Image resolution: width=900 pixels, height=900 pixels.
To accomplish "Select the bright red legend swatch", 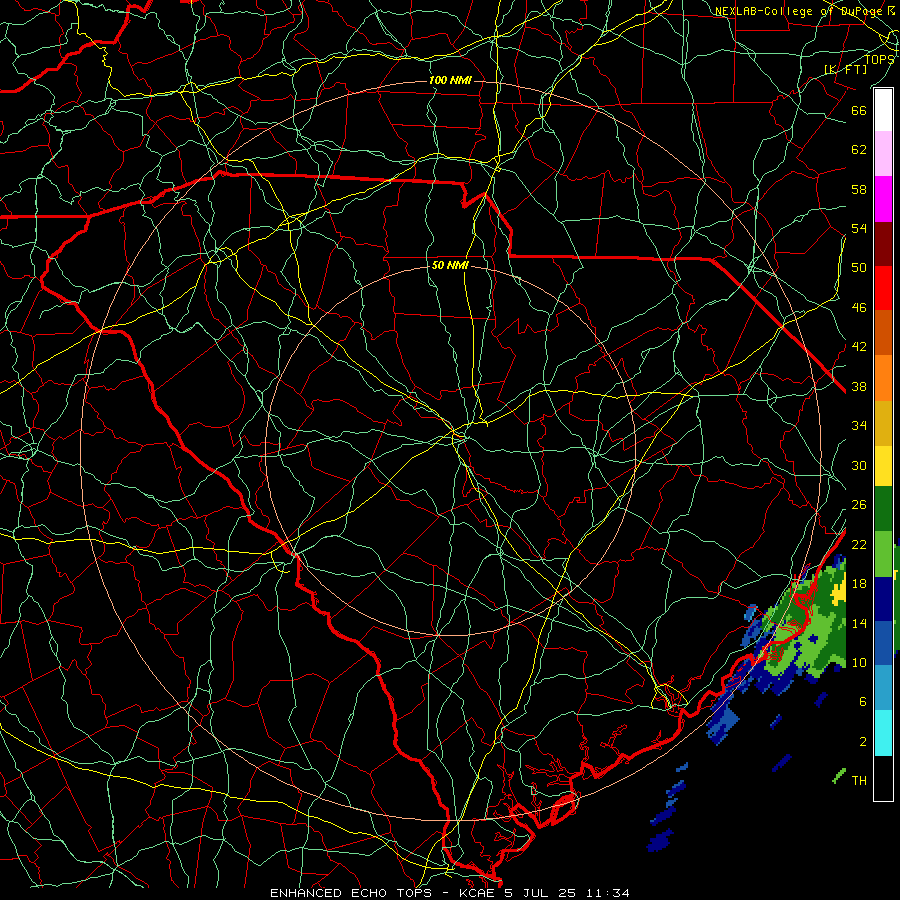I will [883, 288].
